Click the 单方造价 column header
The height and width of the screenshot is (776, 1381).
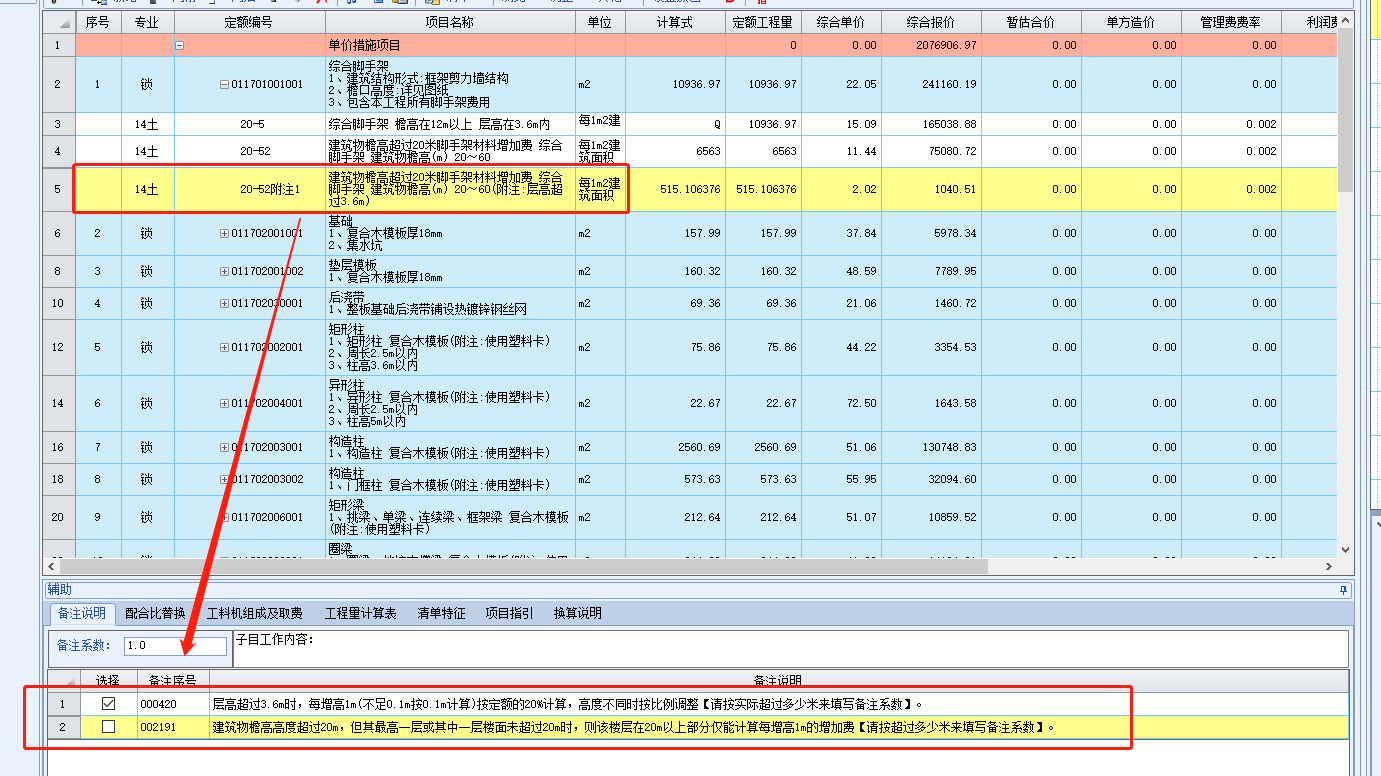click(x=1131, y=22)
